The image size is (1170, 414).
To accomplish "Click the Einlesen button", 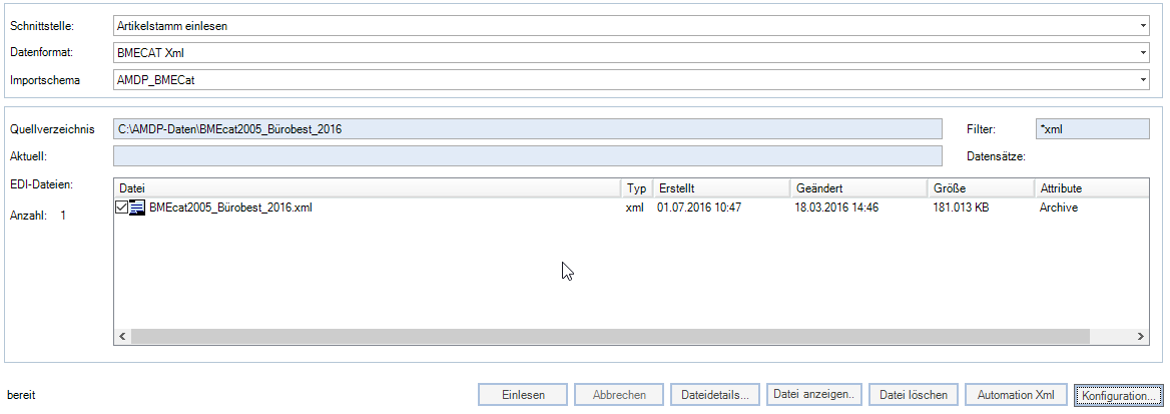I will [x=523, y=395].
